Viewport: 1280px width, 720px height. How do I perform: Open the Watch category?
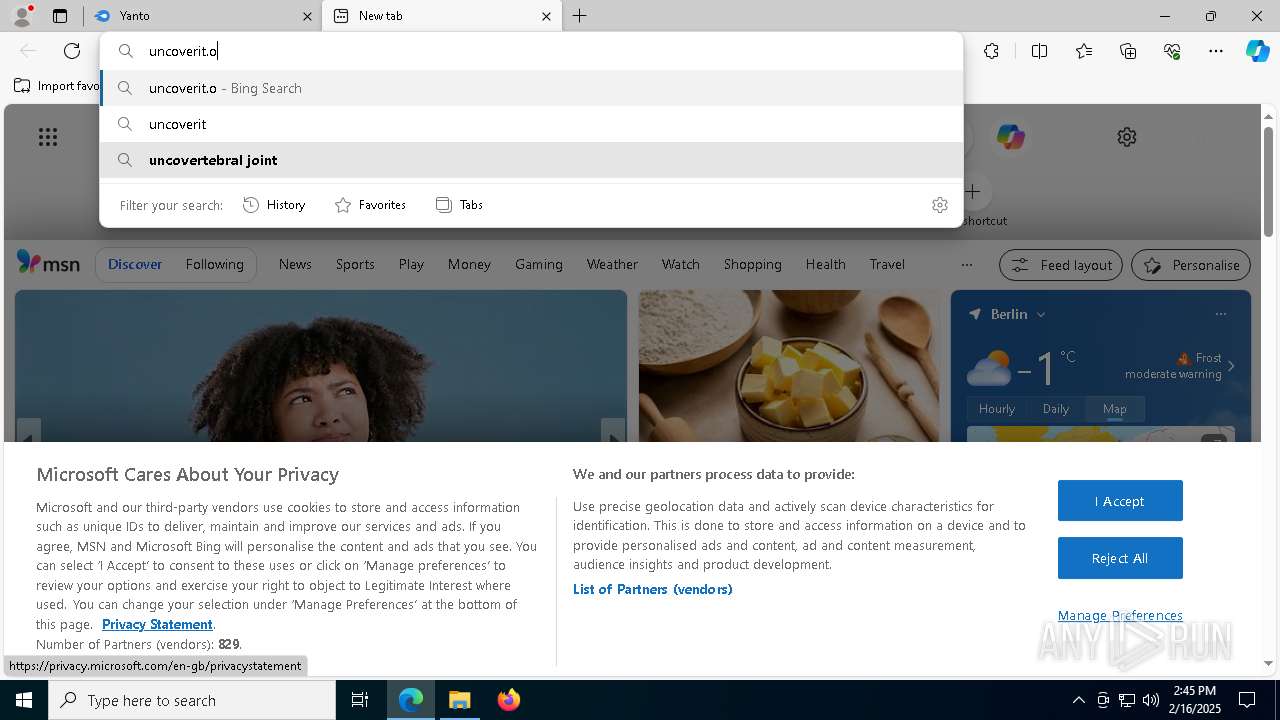pos(680,265)
